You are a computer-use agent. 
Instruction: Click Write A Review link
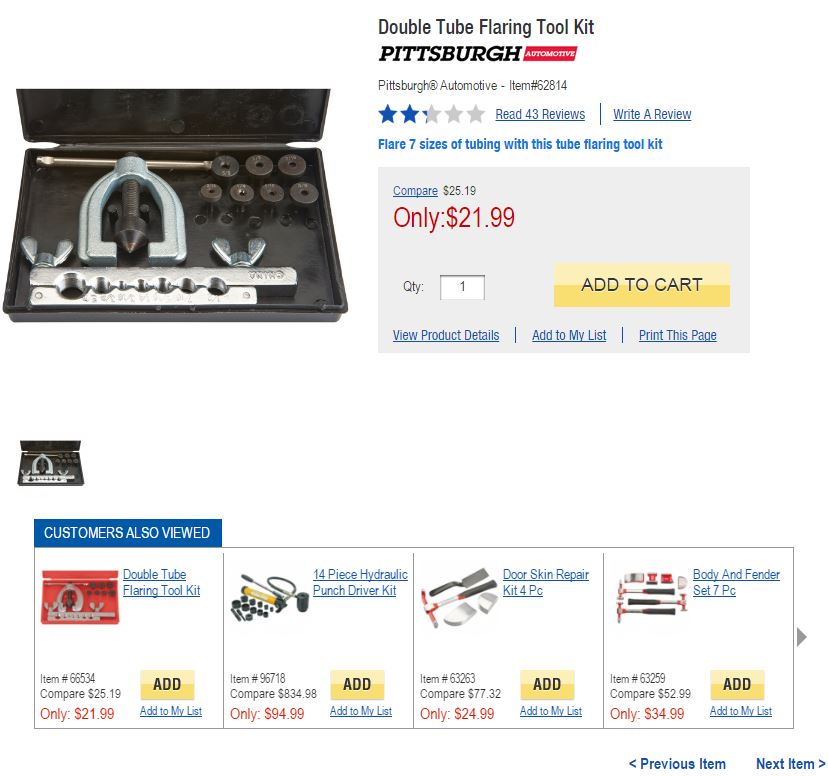tap(652, 115)
